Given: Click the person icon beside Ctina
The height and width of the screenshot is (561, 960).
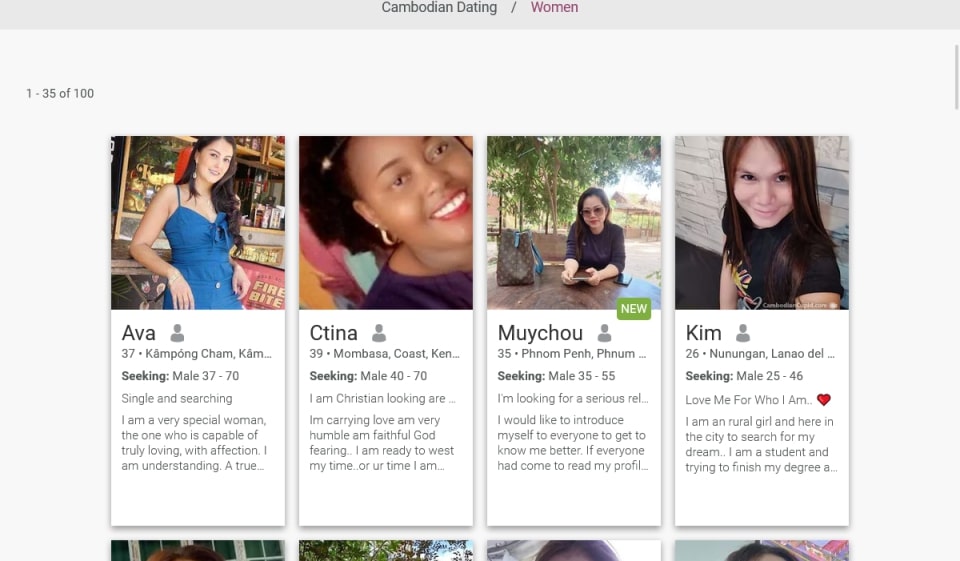Looking at the screenshot, I should tap(379, 333).
